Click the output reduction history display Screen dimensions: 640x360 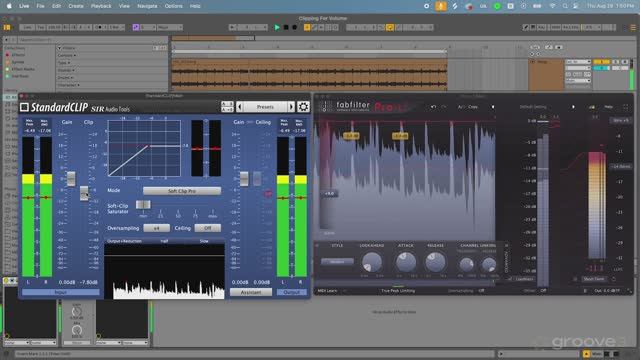164,271
